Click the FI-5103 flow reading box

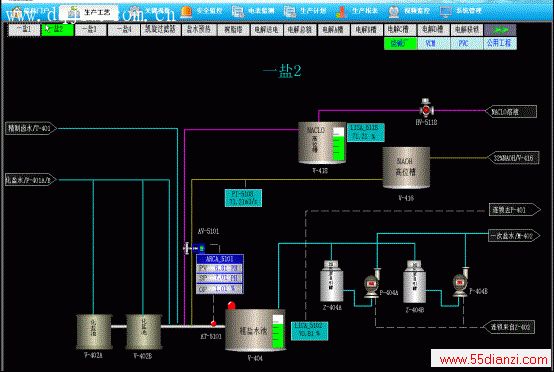tap(243, 198)
